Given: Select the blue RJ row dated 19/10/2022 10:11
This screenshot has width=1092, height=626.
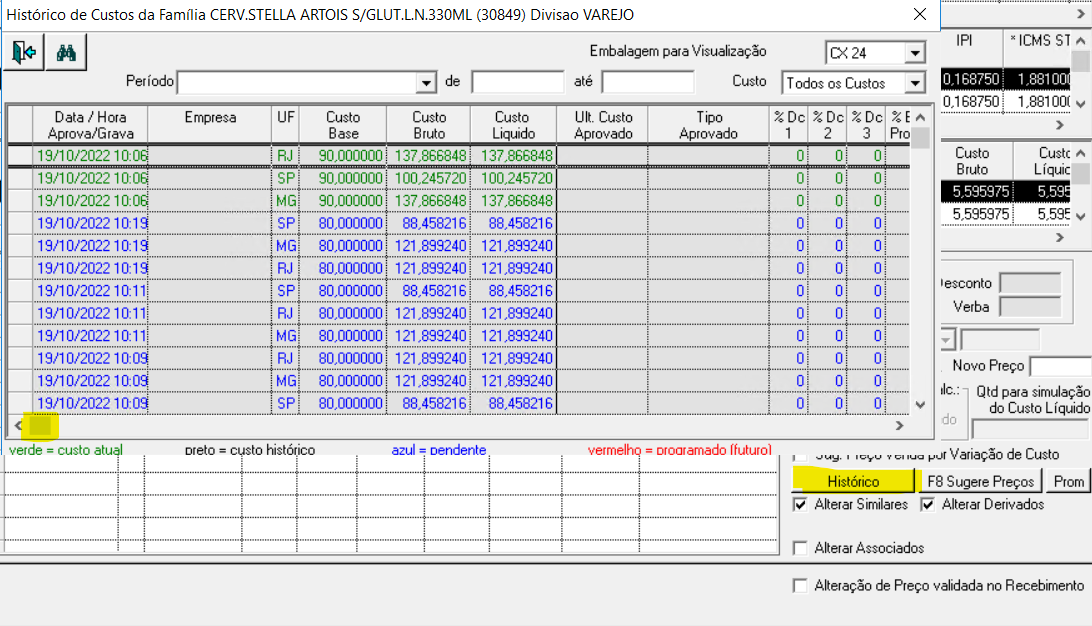Looking at the screenshot, I should (x=459, y=313).
